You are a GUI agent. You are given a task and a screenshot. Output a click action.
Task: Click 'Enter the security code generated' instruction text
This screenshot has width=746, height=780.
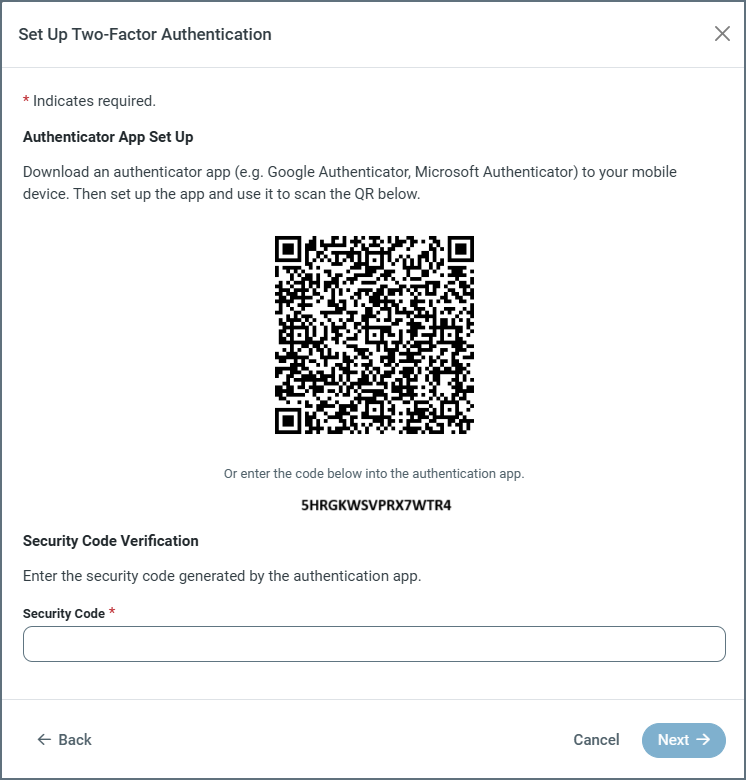click(x=222, y=576)
